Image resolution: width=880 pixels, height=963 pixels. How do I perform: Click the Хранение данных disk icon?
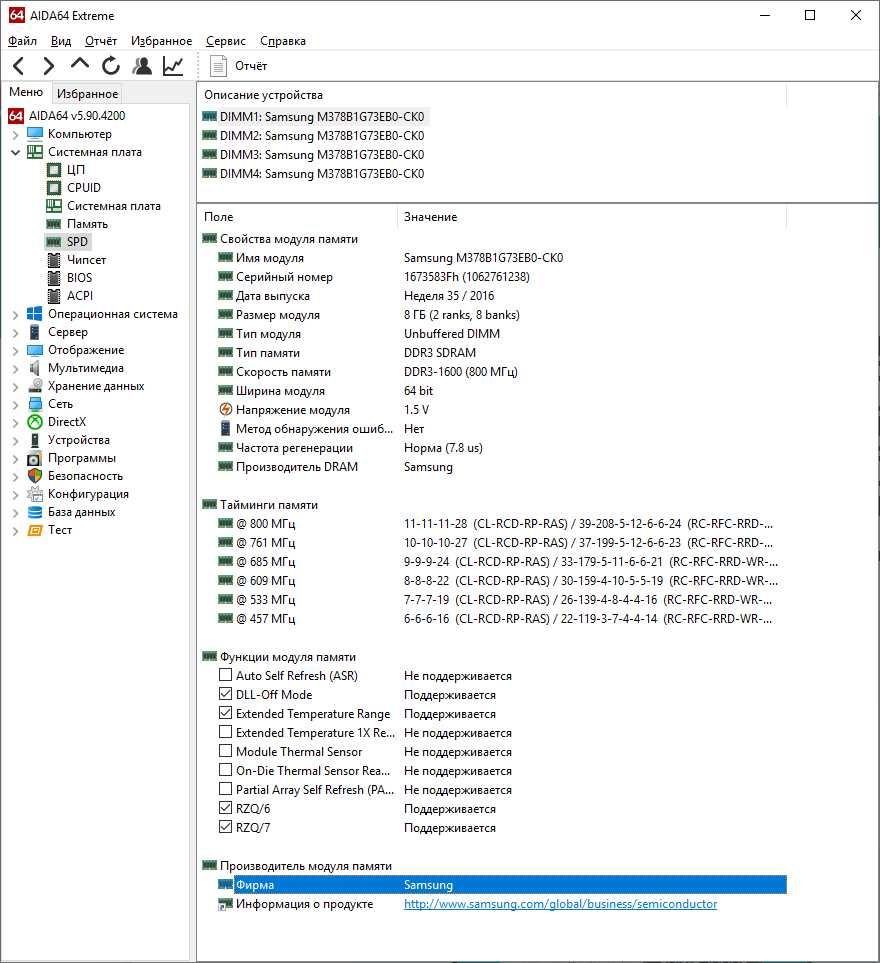pos(35,386)
